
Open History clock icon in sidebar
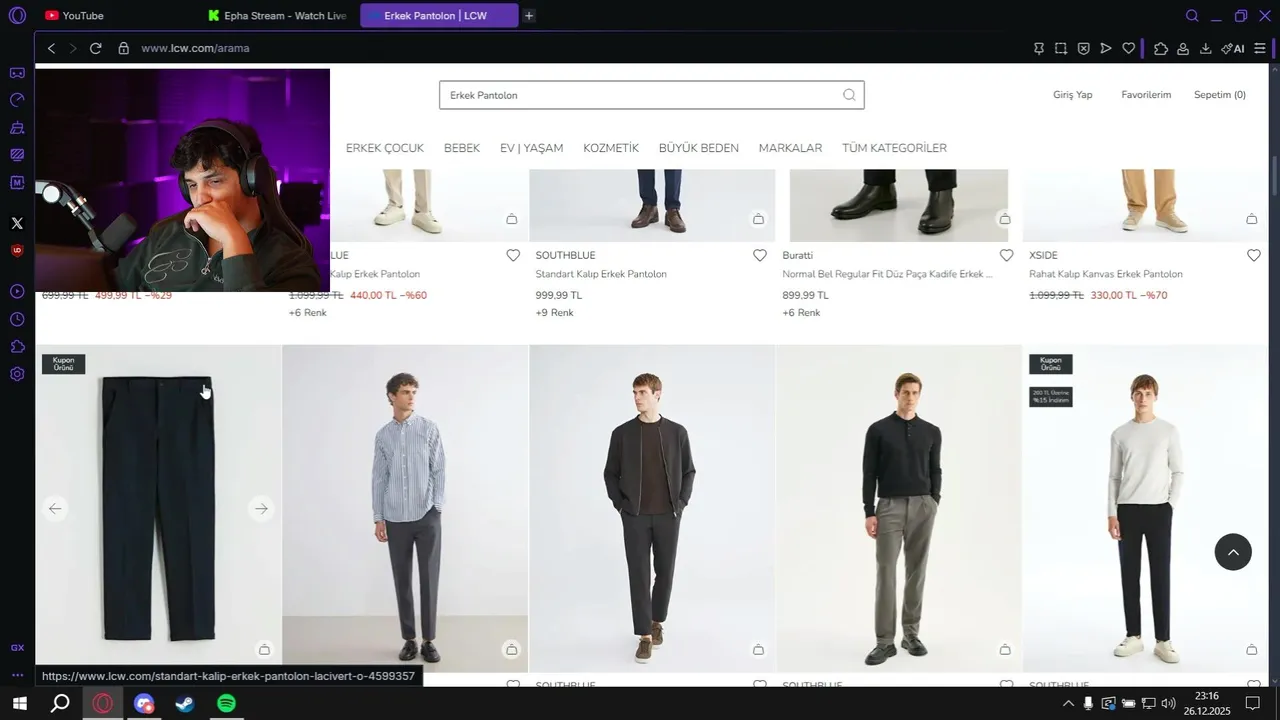point(17,319)
